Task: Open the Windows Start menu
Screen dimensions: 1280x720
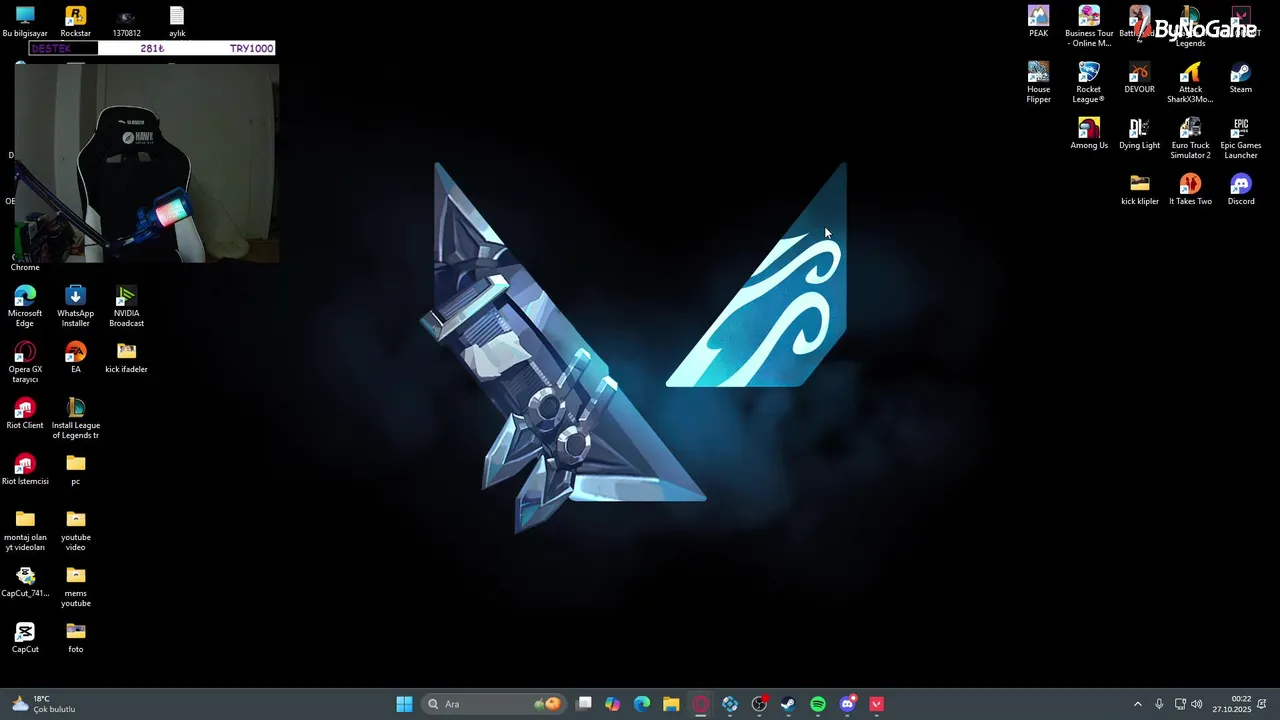Action: click(x=404, y=704)
